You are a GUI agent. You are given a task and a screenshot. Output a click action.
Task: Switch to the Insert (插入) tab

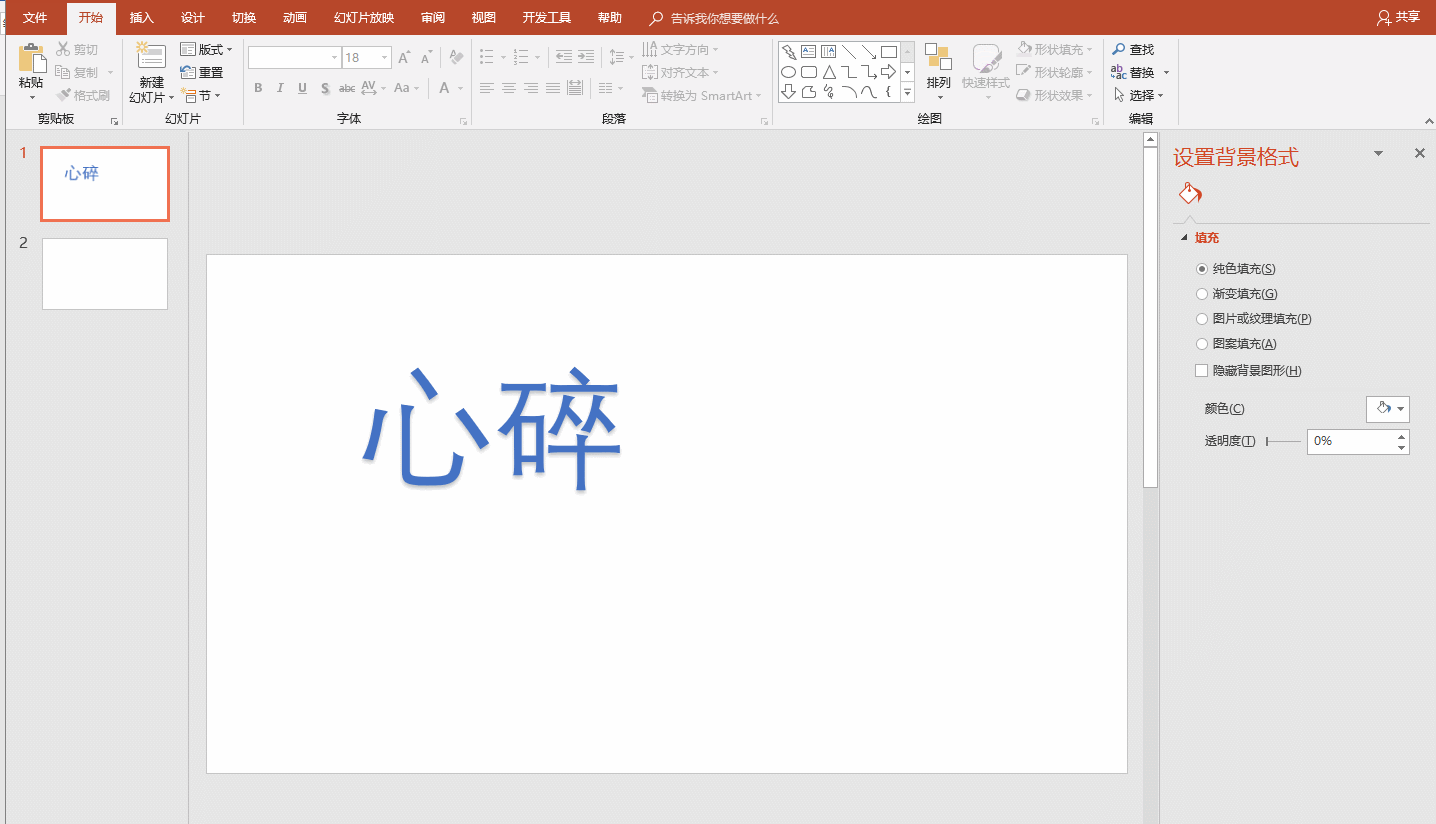142,18
